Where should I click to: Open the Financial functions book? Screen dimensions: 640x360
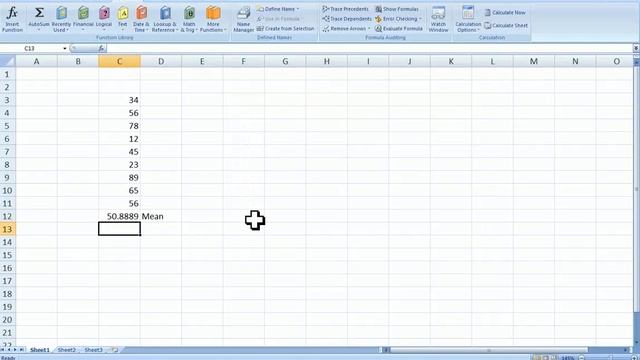click(83, 18)
